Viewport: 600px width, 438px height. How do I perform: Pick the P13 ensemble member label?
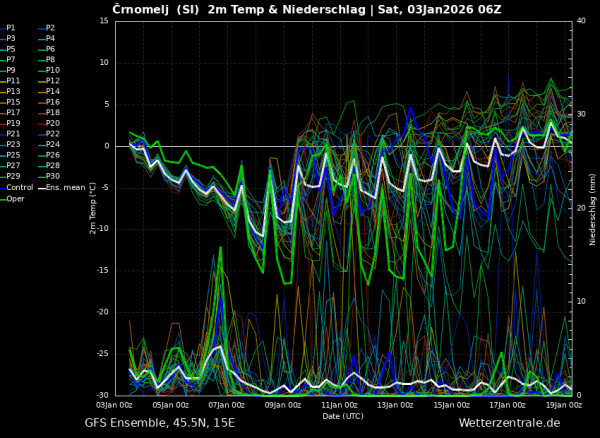[x=10, y=91]
